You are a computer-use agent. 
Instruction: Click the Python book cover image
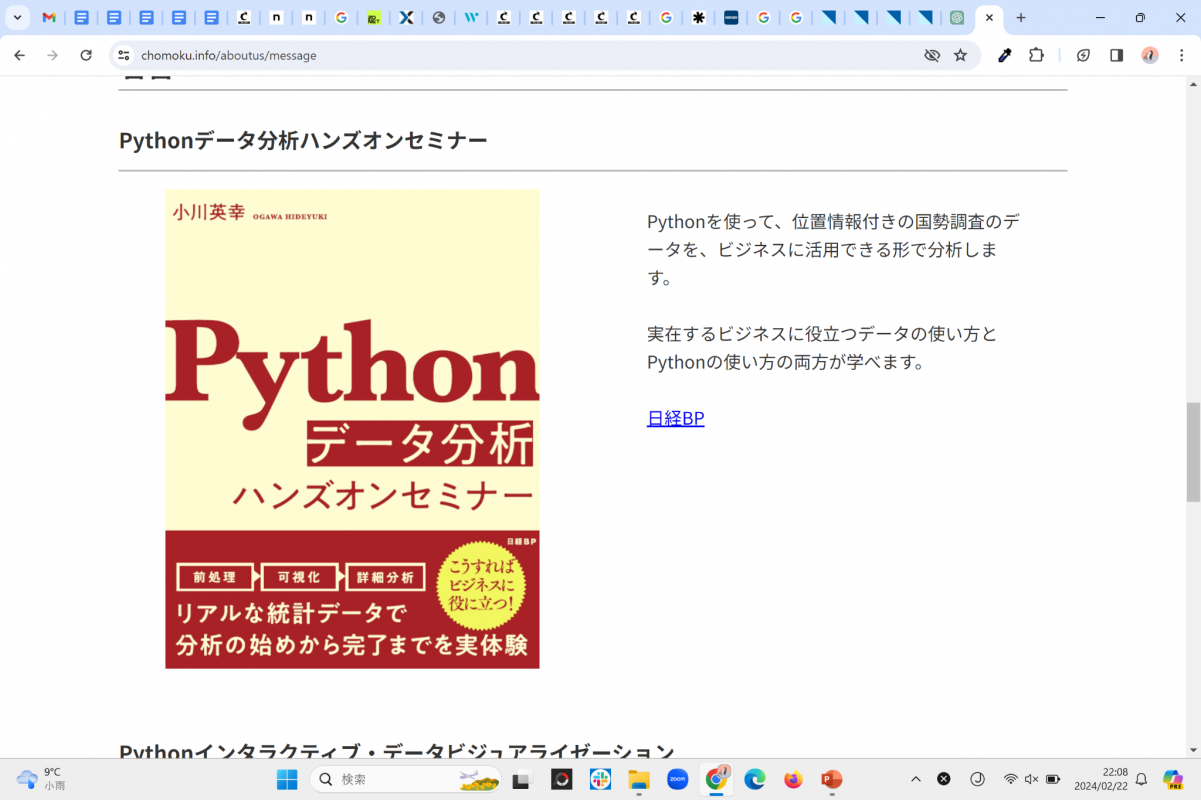tap(352, 428)
